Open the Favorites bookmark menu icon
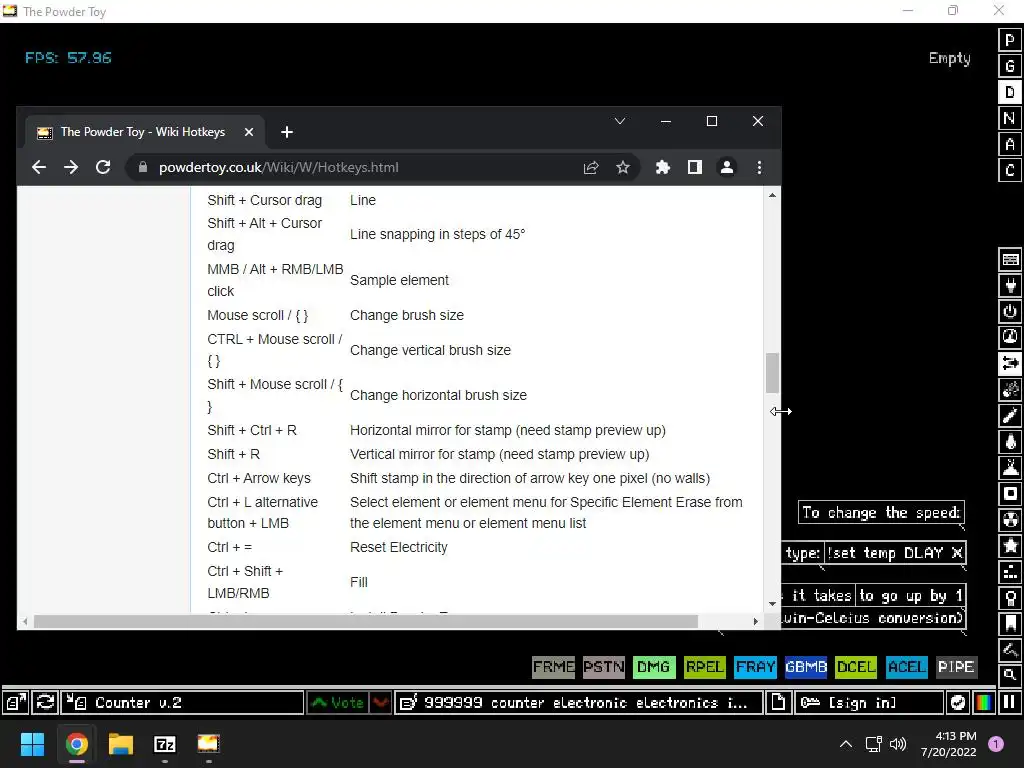 pyautogui.click(x=1010, y=624)
